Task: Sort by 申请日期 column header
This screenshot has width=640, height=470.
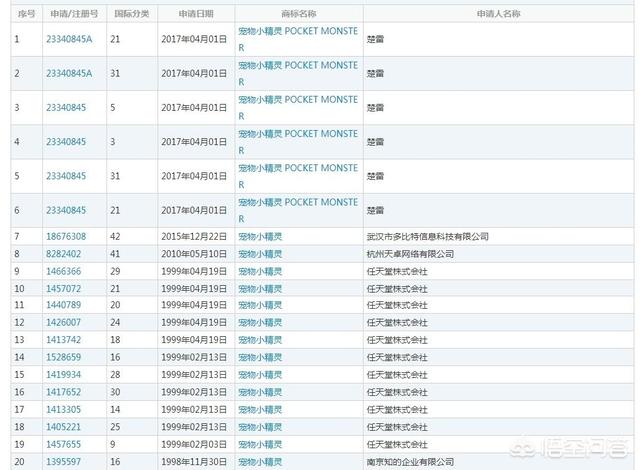Action: (x=196, y=14)
